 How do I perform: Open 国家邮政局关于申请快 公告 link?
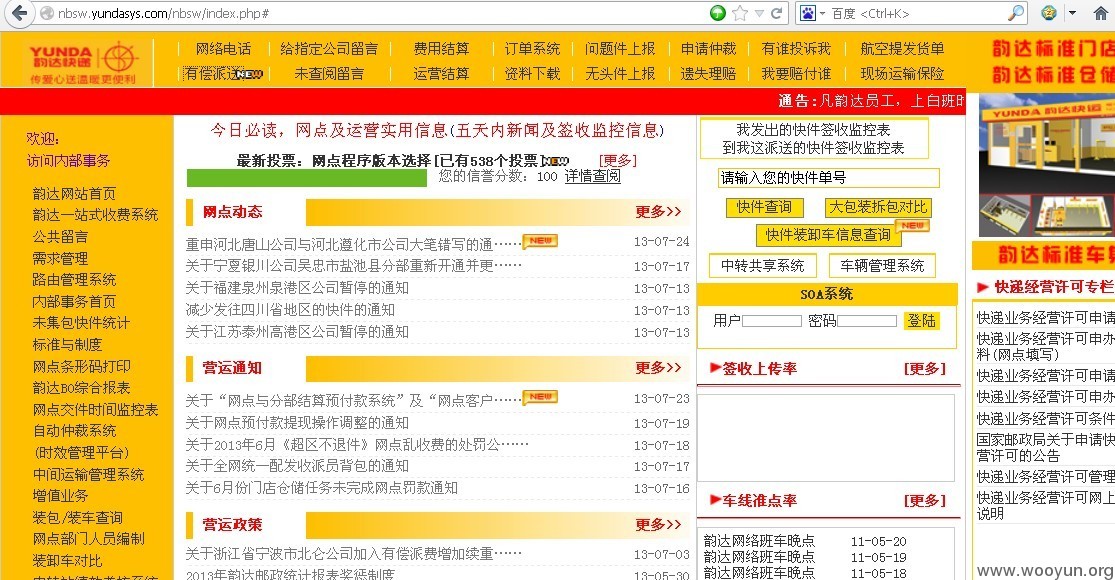coord(1045,448)
